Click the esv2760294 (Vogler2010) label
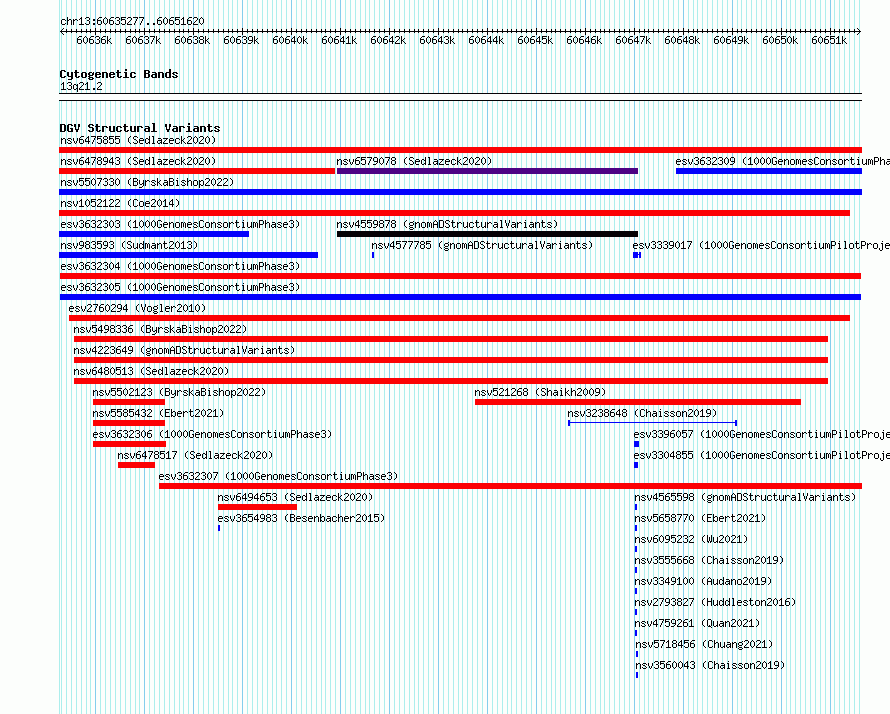890x714 pixels. (x=137, y=308)
